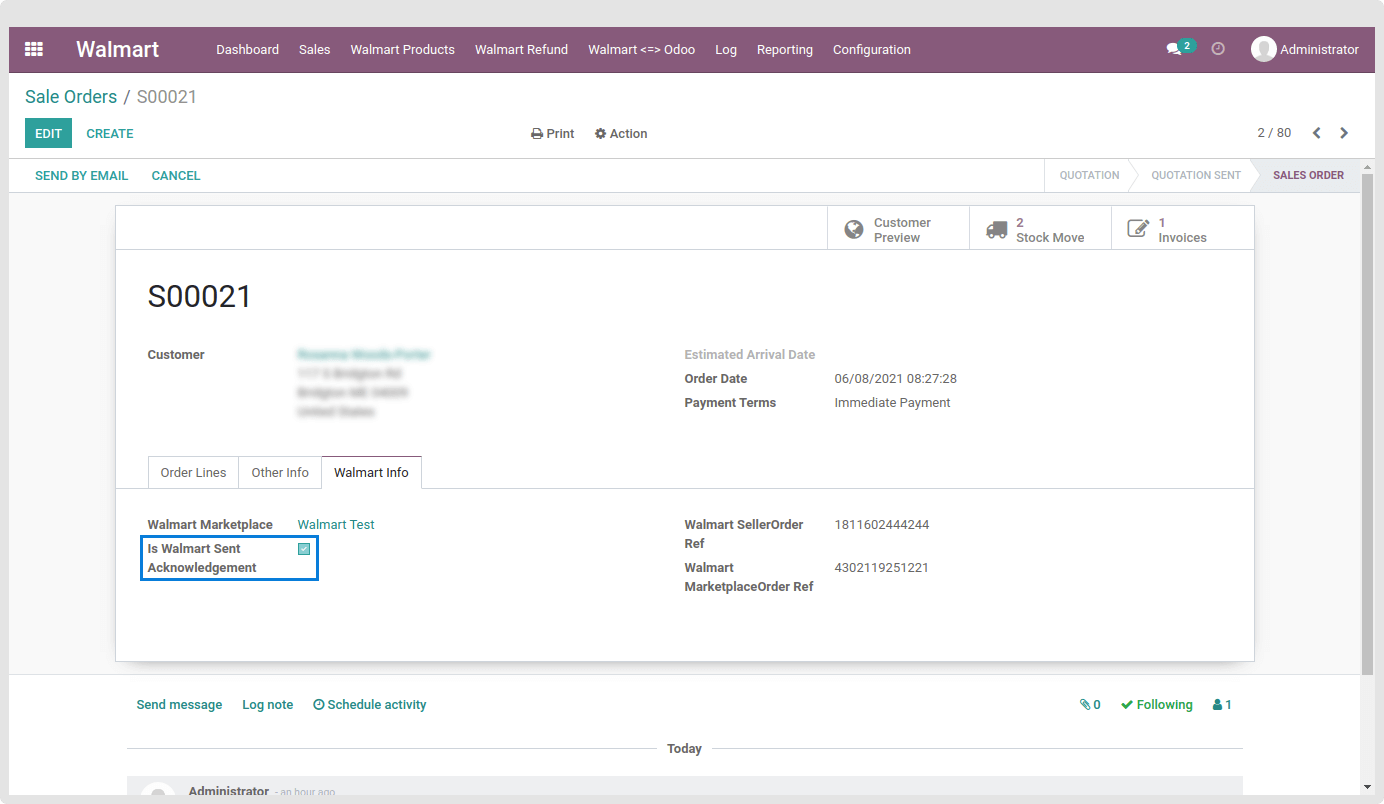Image resolution: width=1384 pixels, height=804 pixels.
Task: Click the CREATE button
Action: (110, 133)
